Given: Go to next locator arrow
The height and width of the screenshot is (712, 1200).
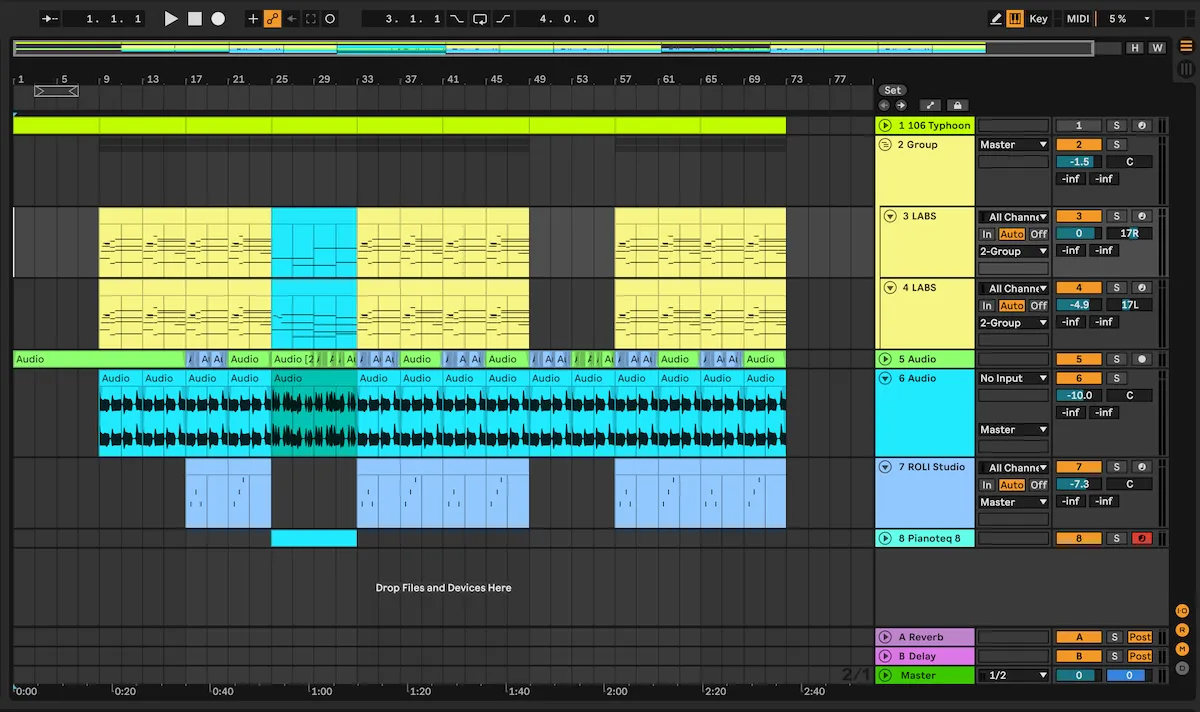Looking at the screenshot, I should (x=901, y=105).
